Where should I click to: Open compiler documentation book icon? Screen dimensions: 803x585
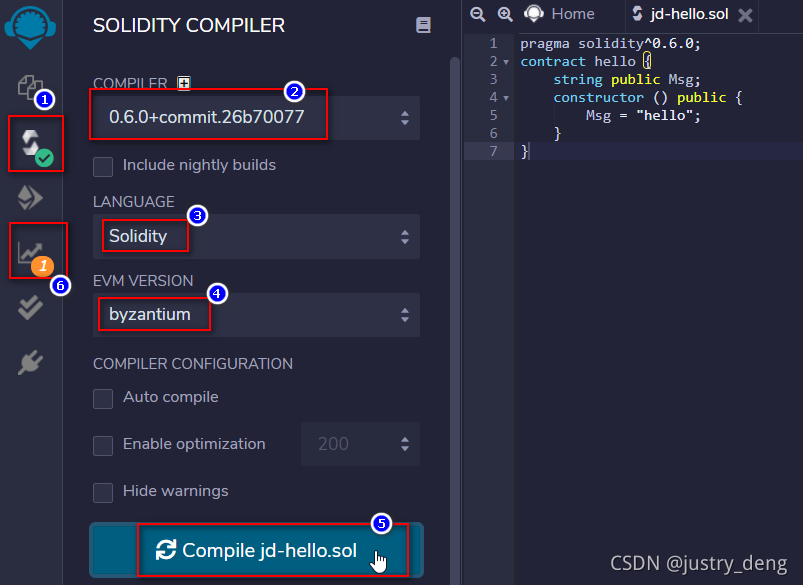[x=423, y=25]
